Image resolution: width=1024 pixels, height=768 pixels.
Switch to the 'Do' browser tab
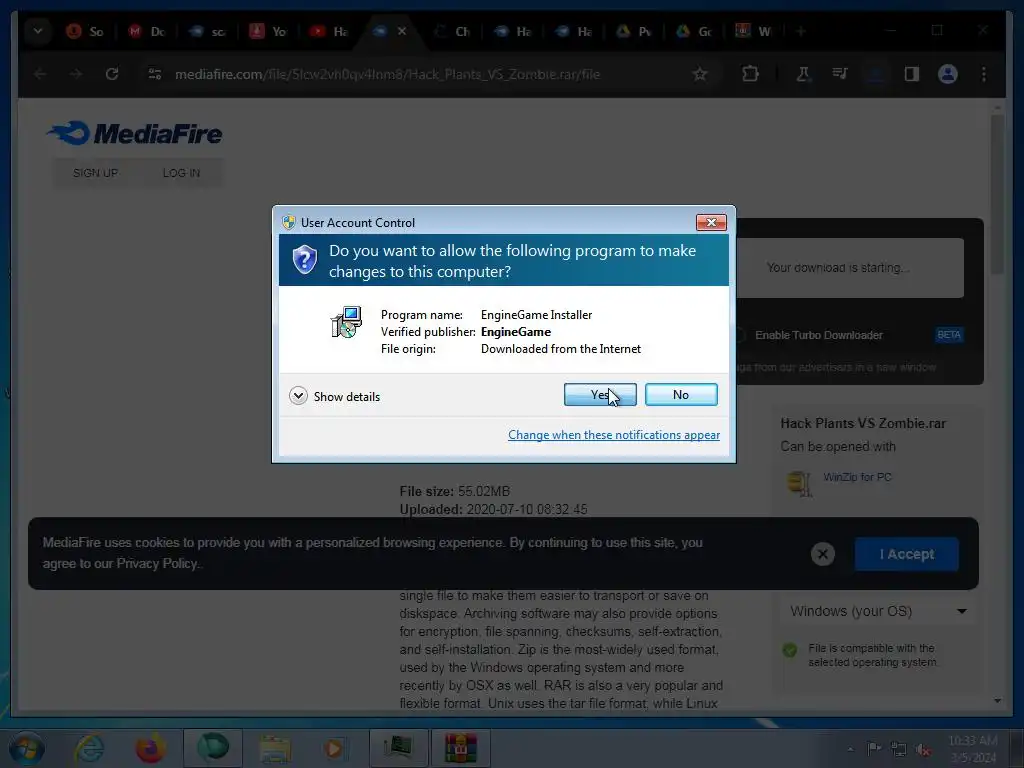(x=148, y=31)
